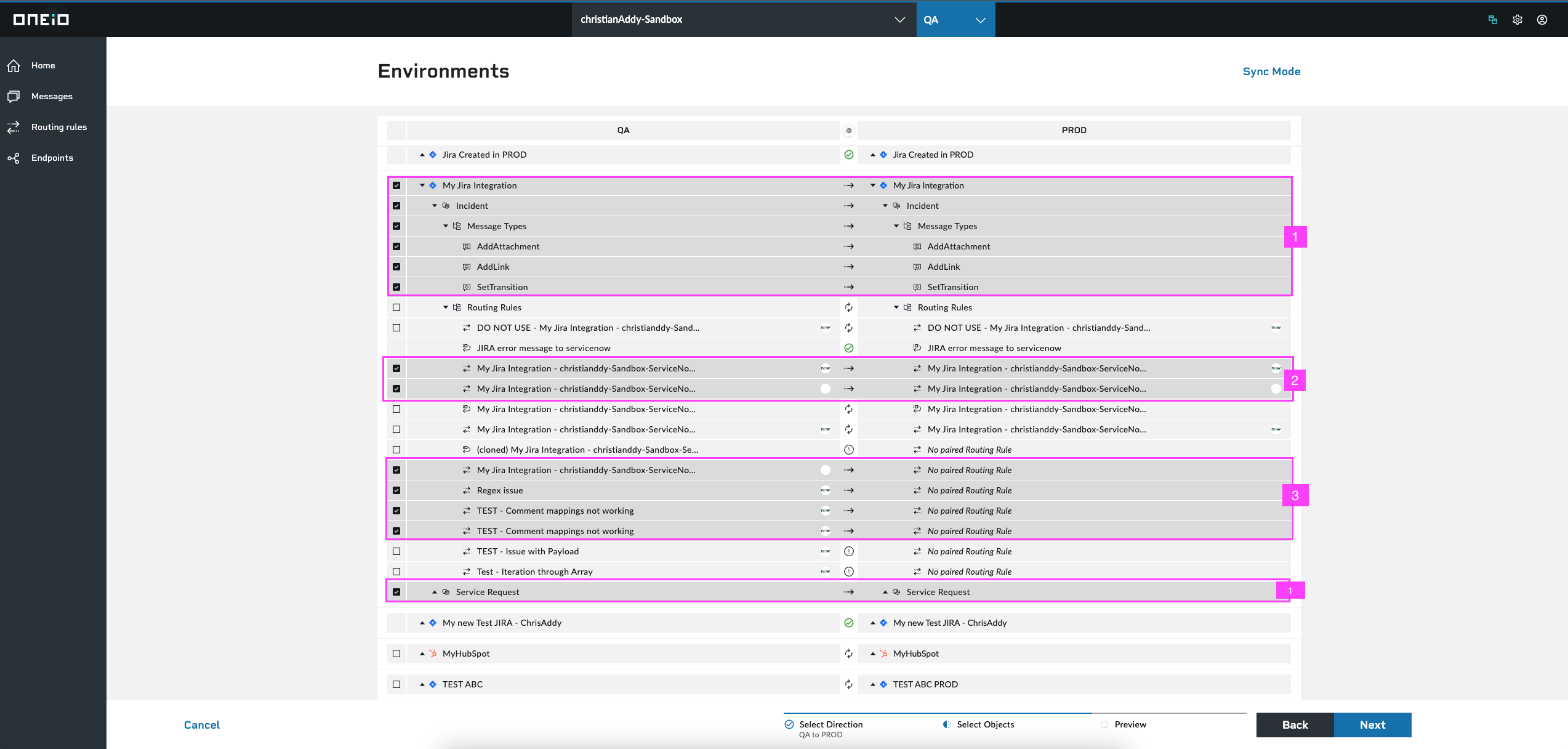Click sync icon on Routing Rules row

point(849,307)
